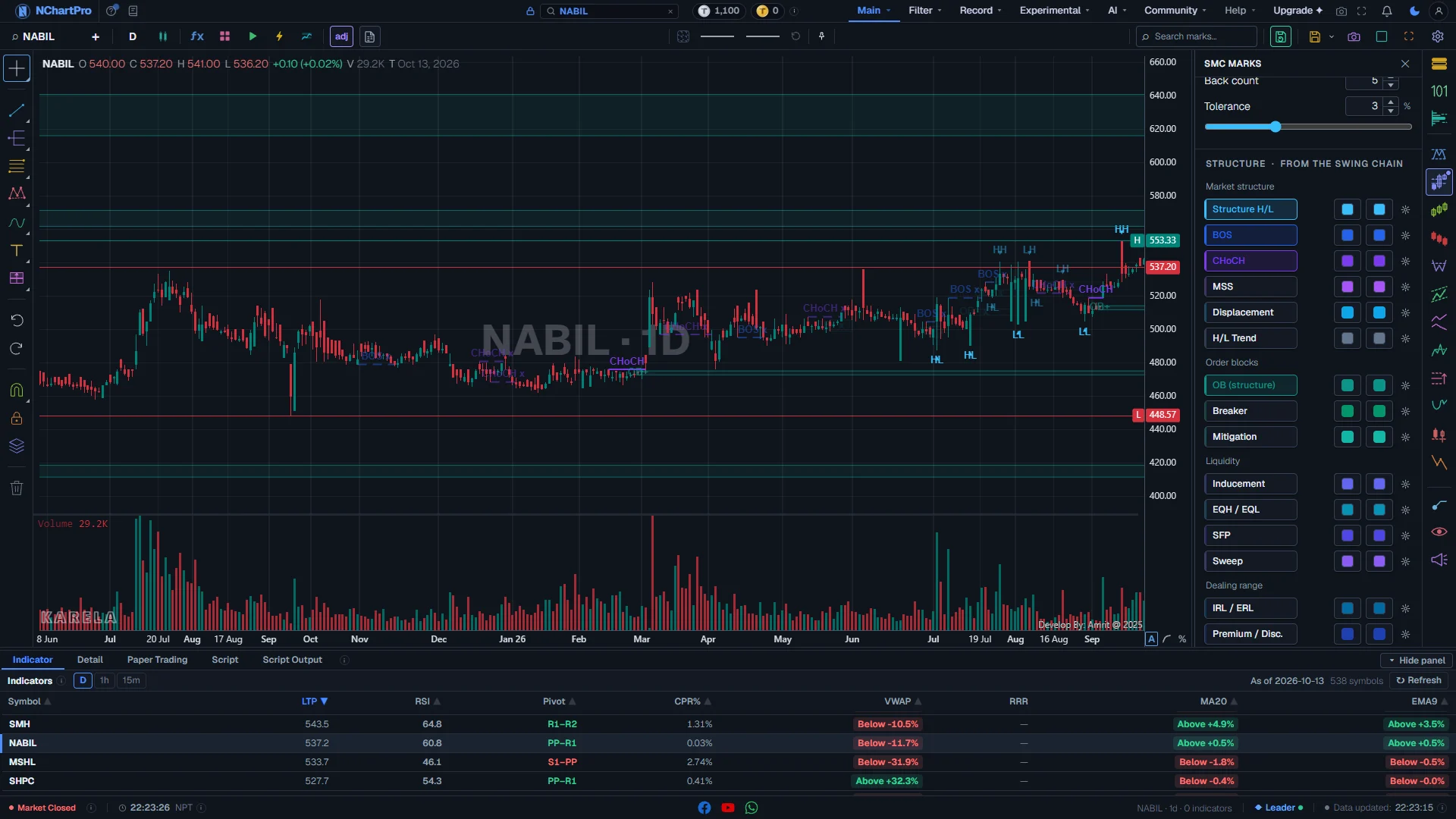Open the Paper Trading tab
The height and width of the screenshot is (819, 1456).
pos(157,660)
